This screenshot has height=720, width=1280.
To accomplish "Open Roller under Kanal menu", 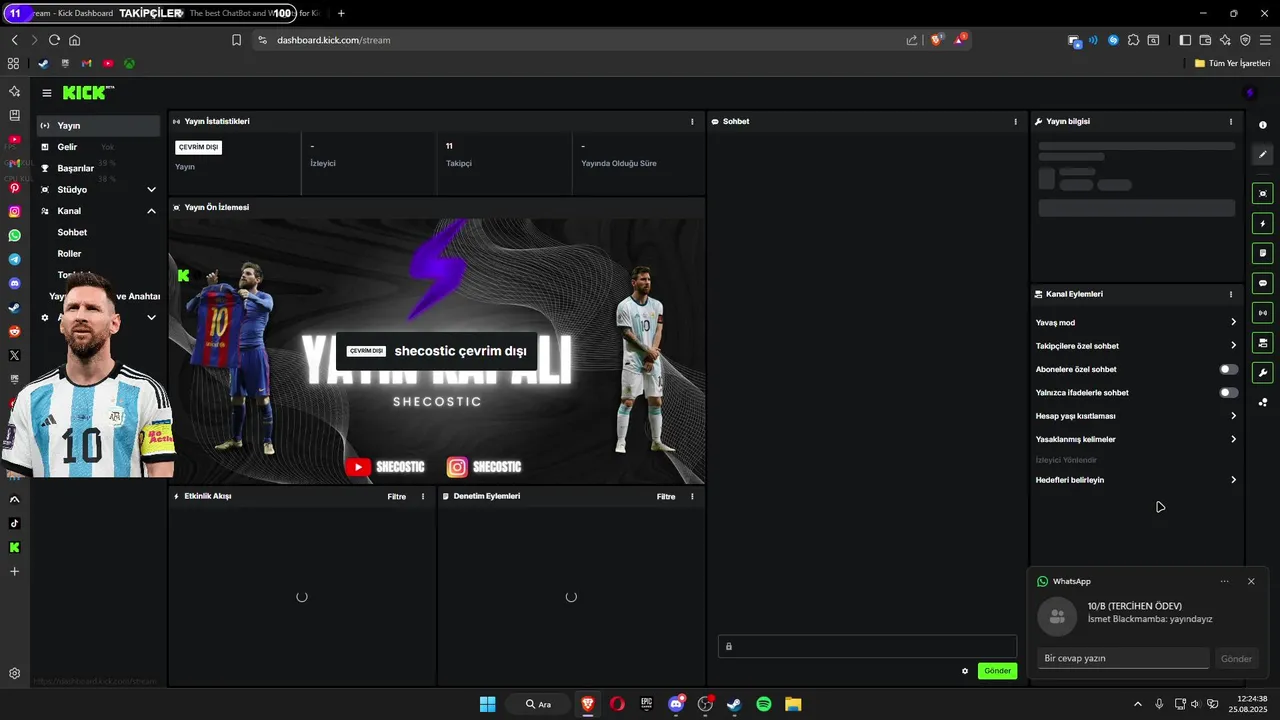I will click(69, 254).
